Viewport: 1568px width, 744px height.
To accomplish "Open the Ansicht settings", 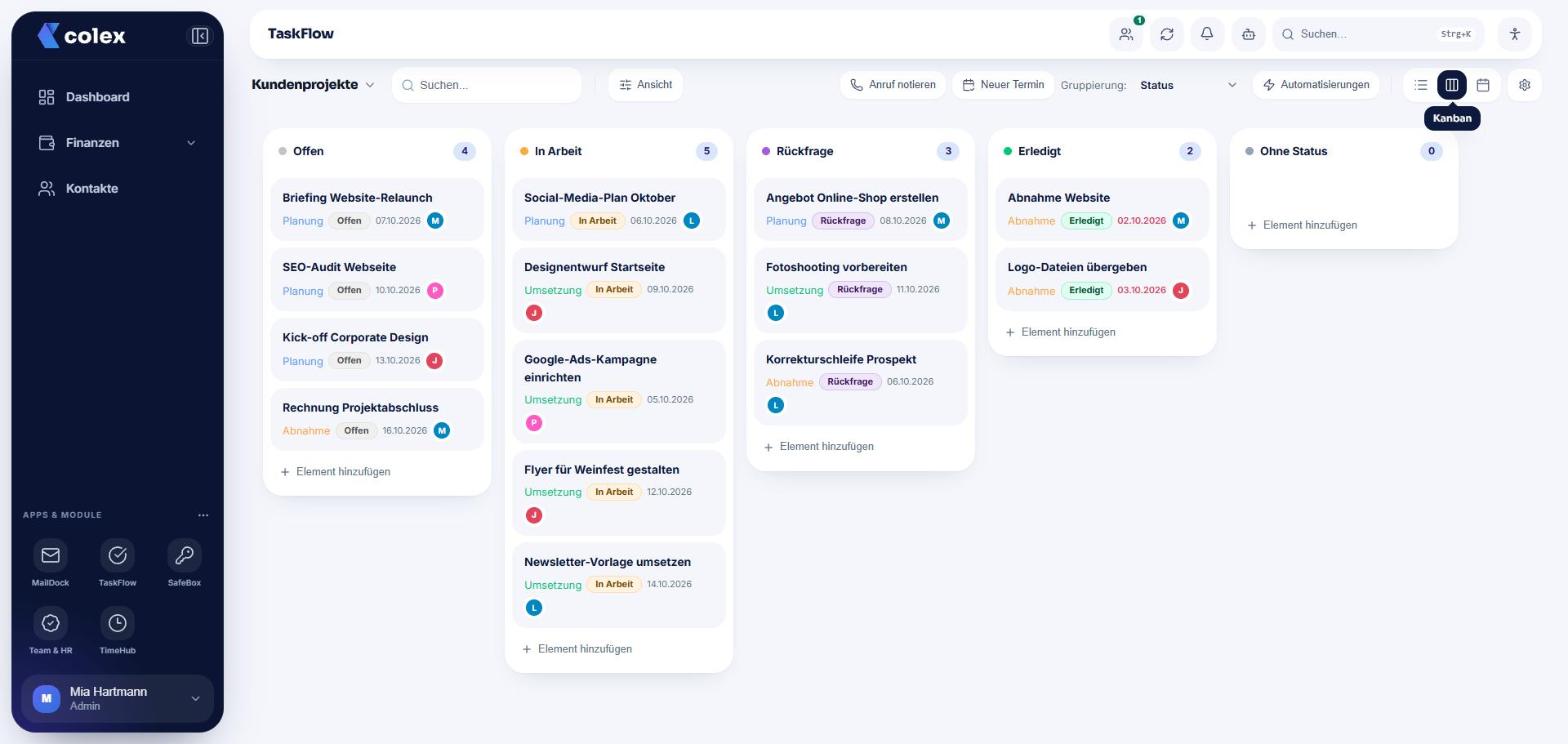I will tap(646, 85).
